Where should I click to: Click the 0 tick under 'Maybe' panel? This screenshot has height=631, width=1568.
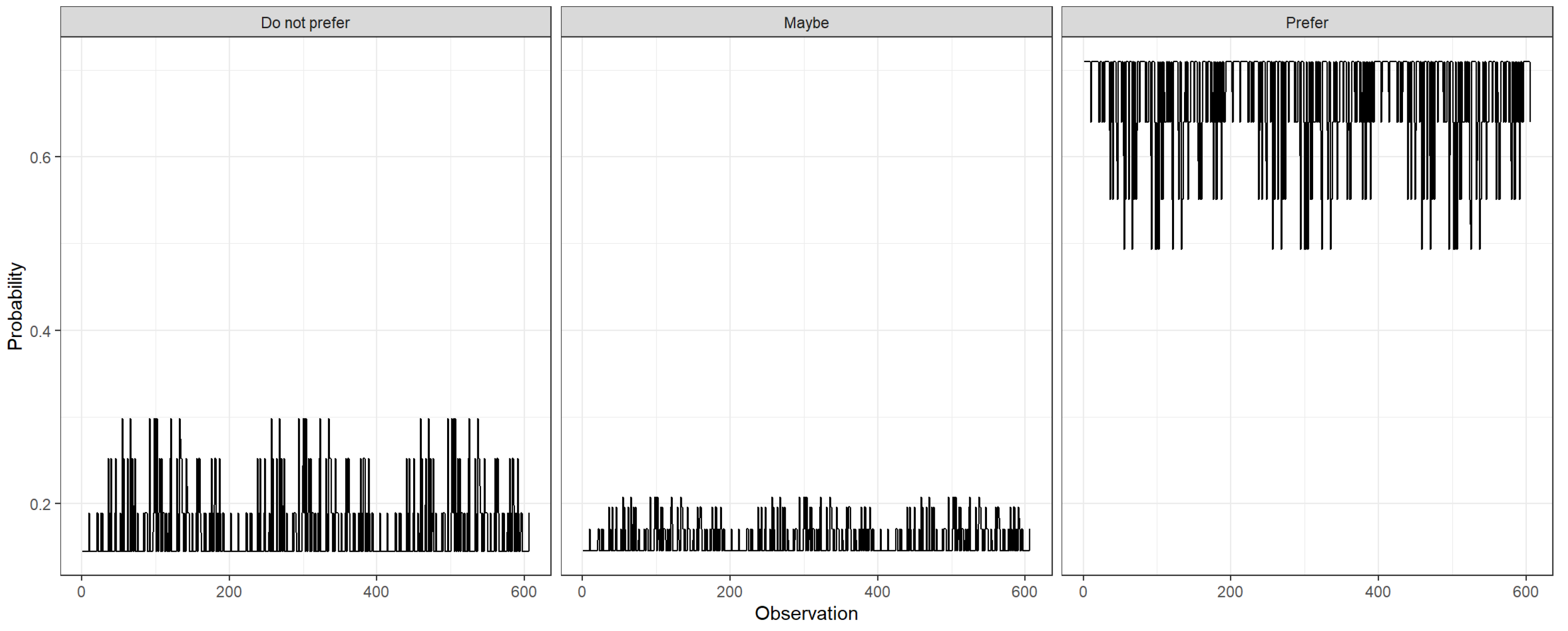tap(582, 591)
